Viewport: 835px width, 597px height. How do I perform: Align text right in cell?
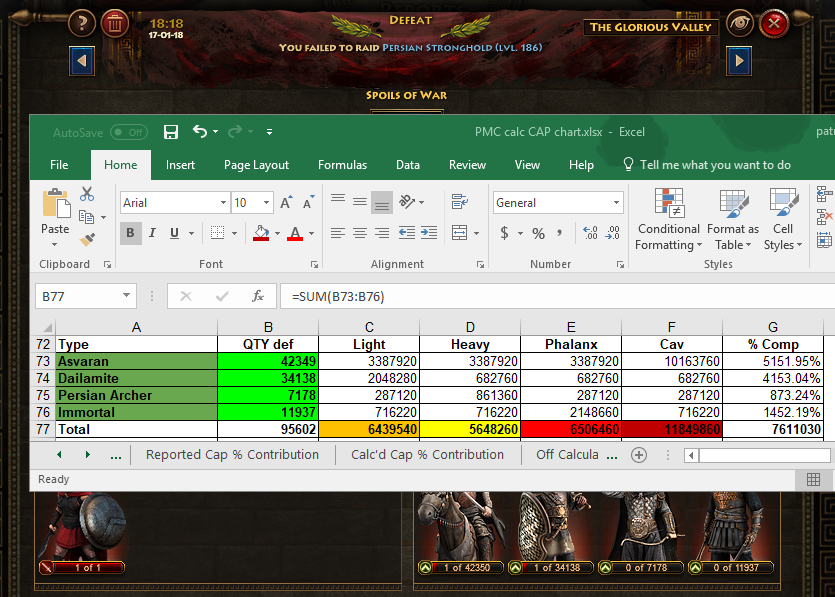click(x=382, y=233)
